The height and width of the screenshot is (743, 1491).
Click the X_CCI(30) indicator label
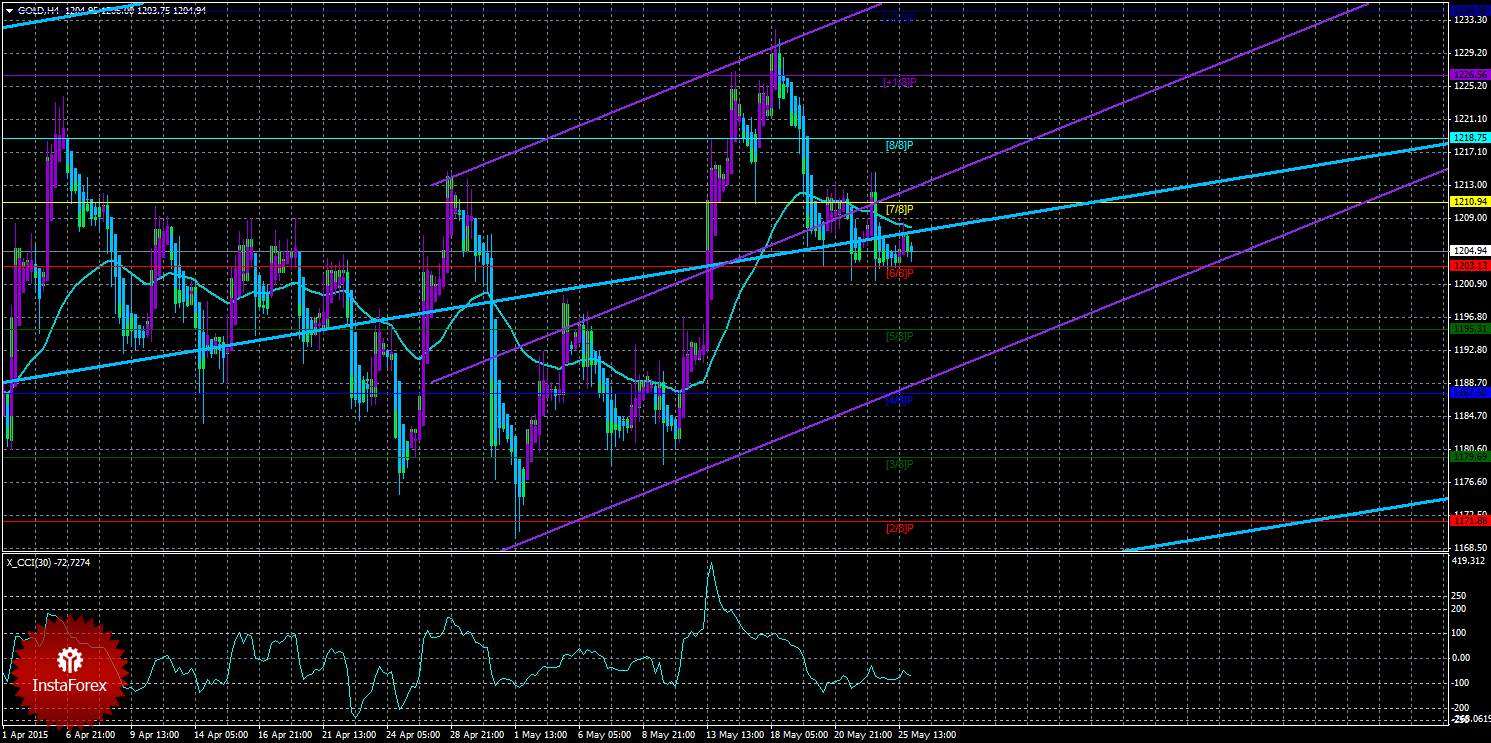coord(32,560)
